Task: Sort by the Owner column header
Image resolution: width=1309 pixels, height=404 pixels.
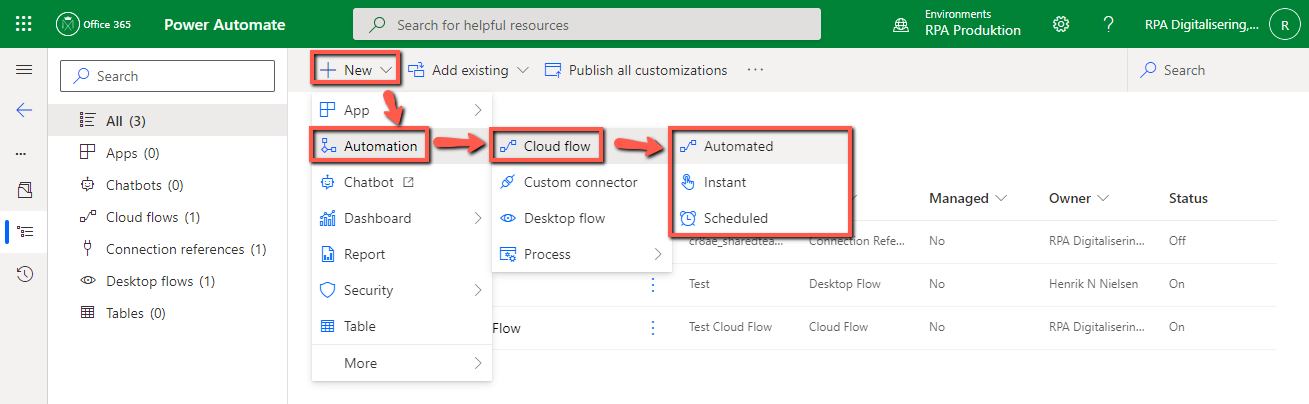Action: (1078, 198)
